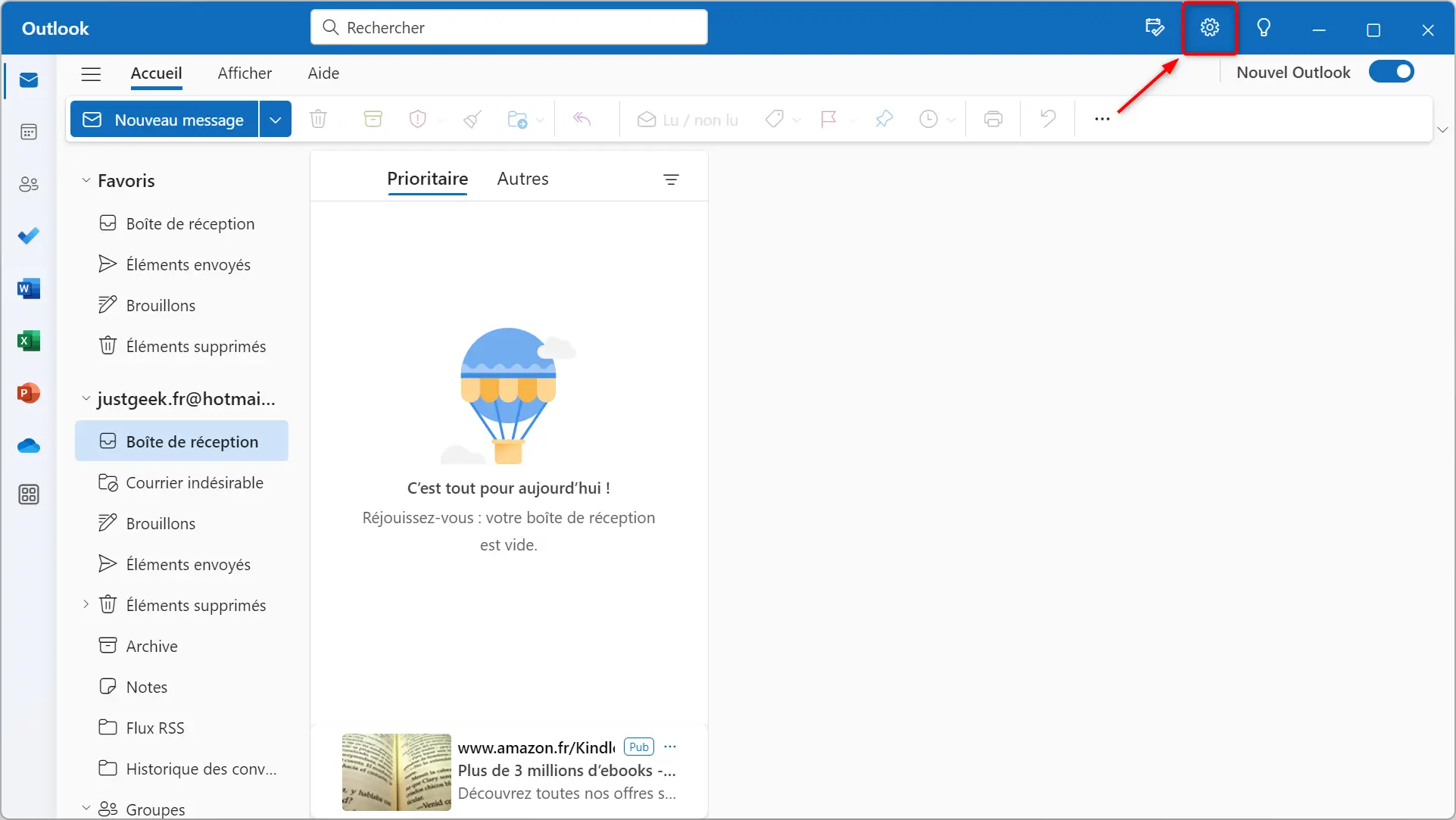Open the message list filter icon

click(x=671, y=179)
